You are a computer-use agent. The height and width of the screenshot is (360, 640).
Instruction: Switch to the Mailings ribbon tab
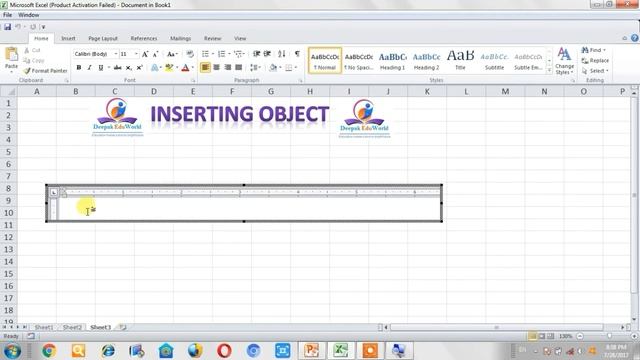[180, 38]
